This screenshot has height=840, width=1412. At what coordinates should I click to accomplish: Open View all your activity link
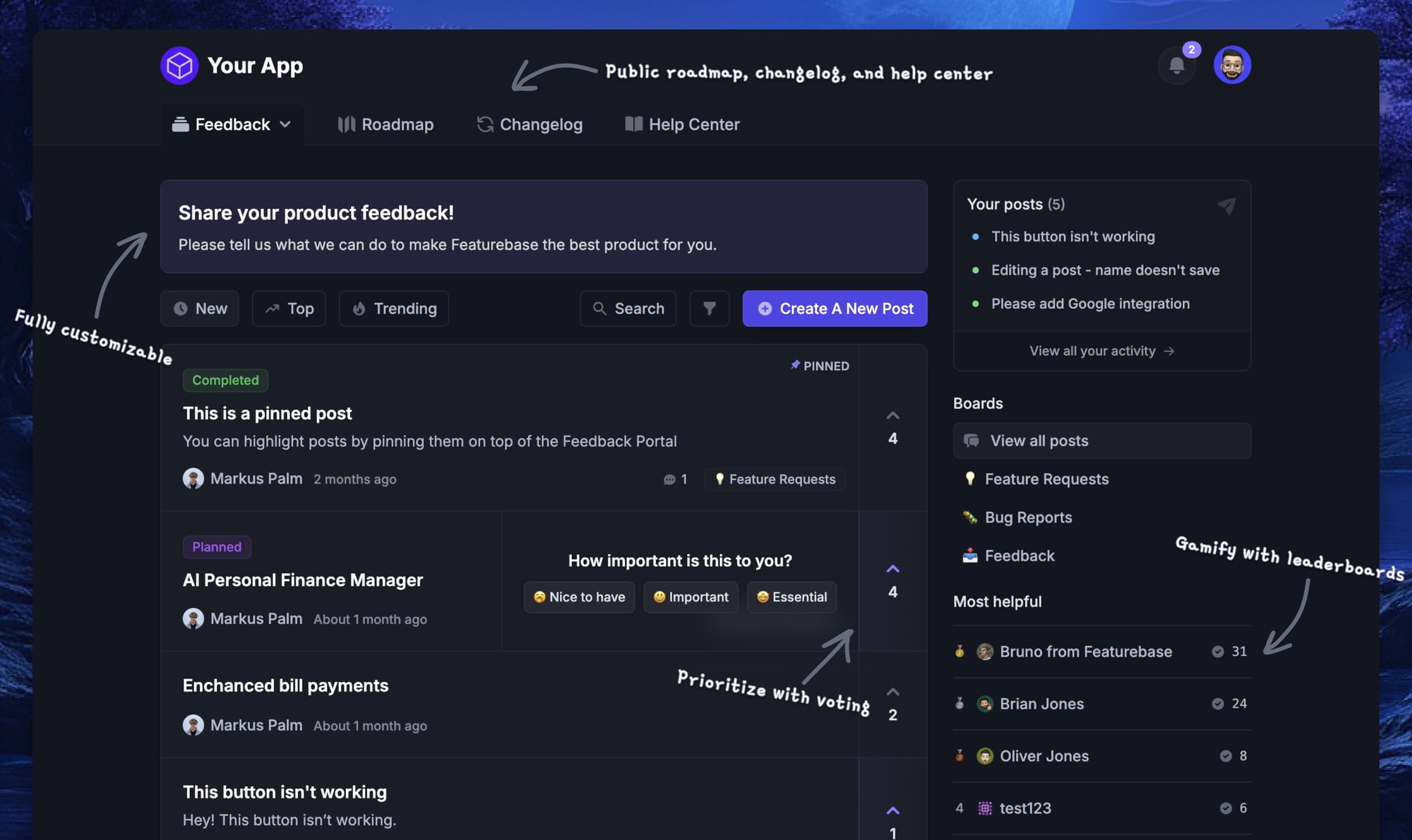click(x=1100, y=351)
